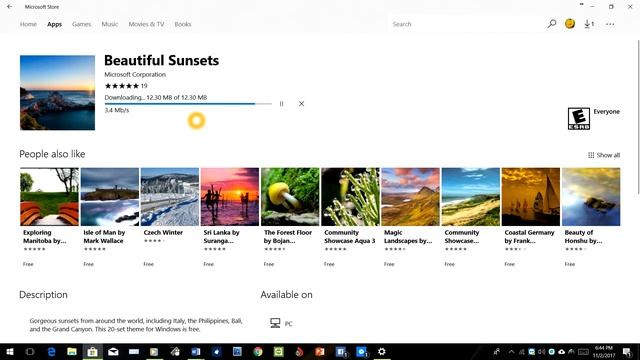Switch to the Books tab
640x360 pixels.
pyautogui.click(x=182, y=24)
